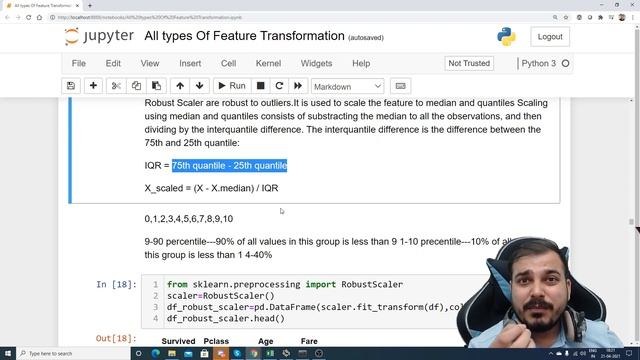640x360 pixels.
Task: Click the 0,1,2,3,4,5,6,7,8,9,10 text line
Action: tap(189, 219)
